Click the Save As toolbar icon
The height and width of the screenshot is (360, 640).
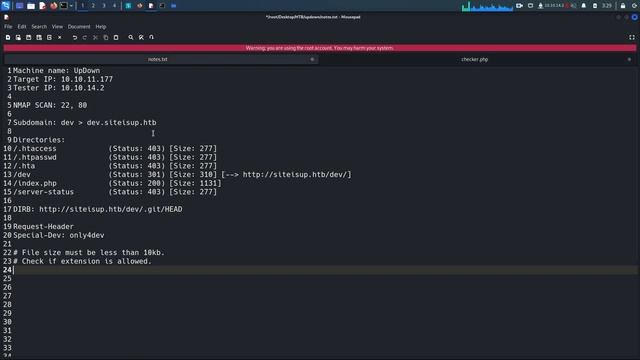pos(39,37)
